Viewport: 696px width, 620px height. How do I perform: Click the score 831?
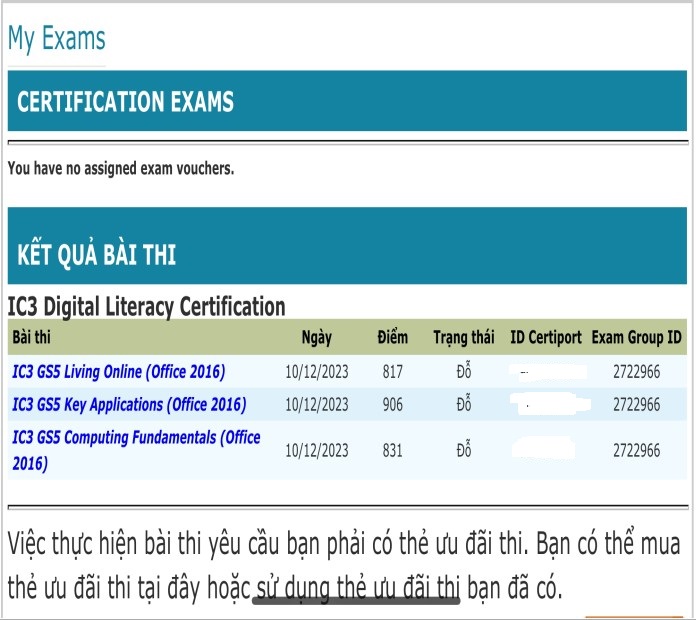(x=393, y=451)
